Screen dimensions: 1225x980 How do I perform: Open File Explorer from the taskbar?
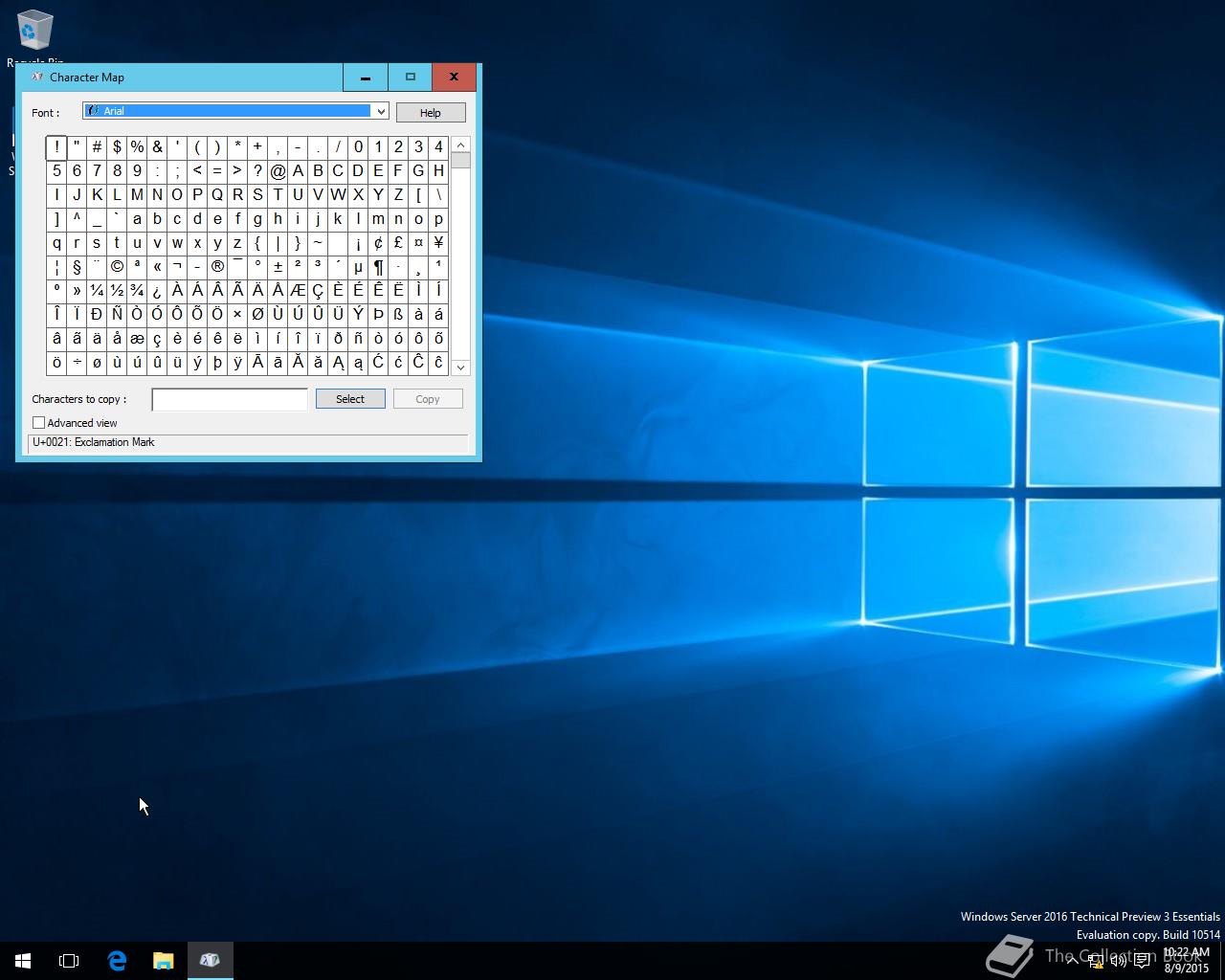point(163,960)
